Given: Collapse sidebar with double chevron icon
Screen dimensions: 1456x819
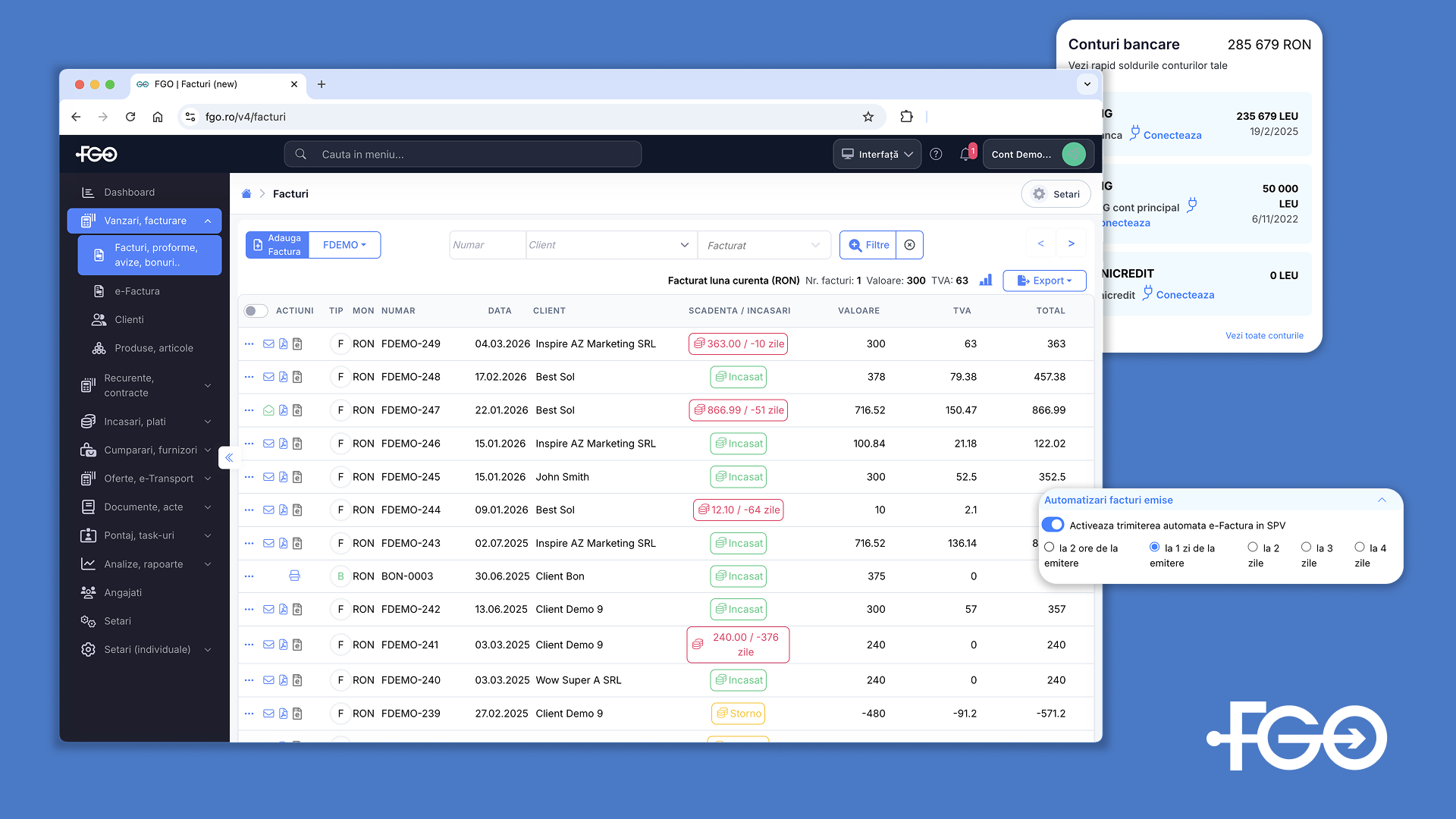Looking at the screenshot, I should pos(229,457).
